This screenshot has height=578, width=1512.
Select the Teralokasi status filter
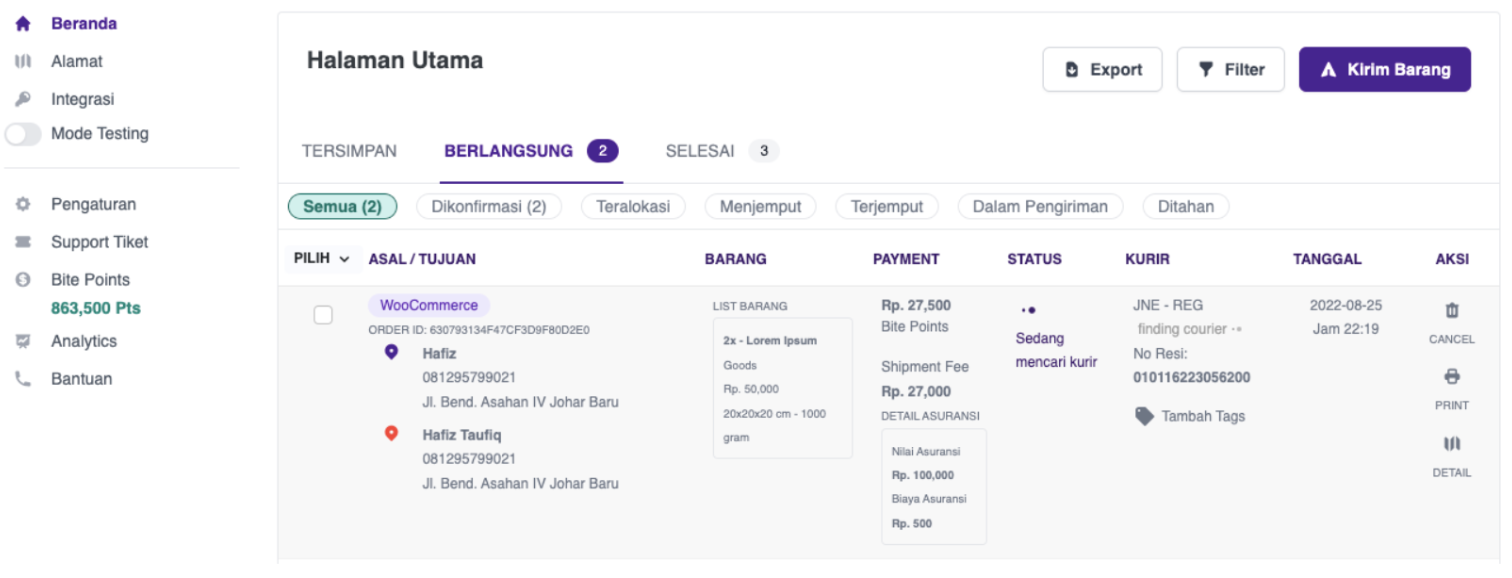(633, 207)
